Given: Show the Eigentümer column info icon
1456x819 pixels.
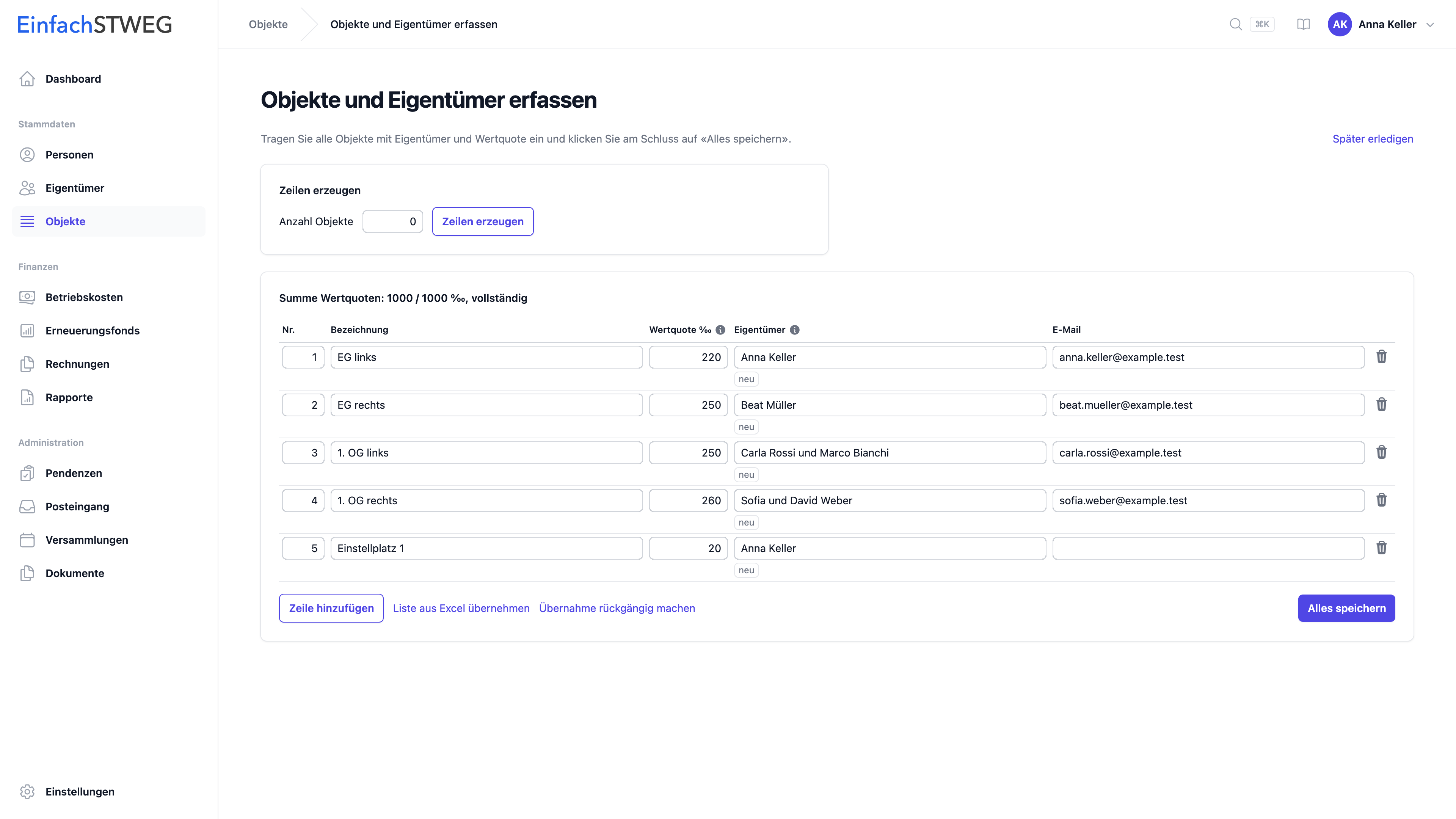Looking at the screenshot, I should pos(795,329).
